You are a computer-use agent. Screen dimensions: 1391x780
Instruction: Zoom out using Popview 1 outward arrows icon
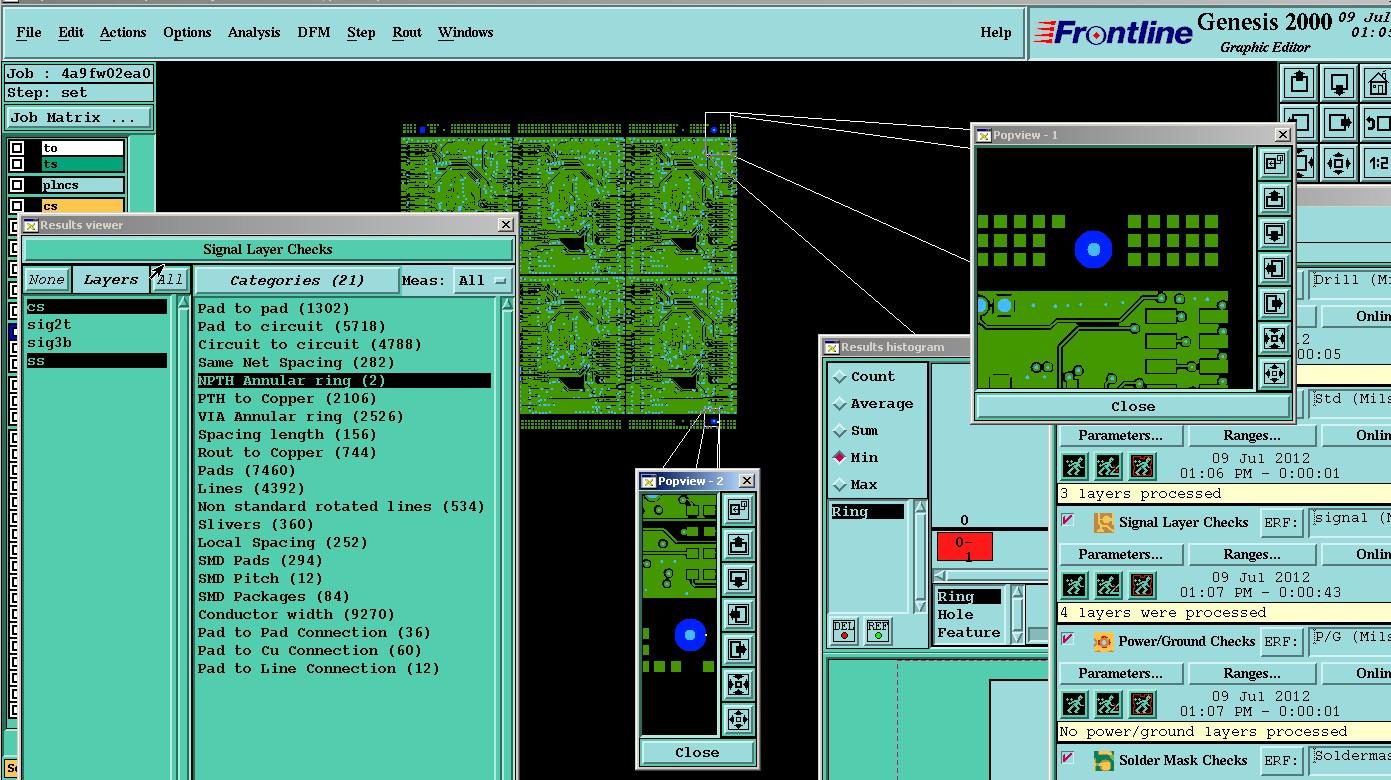coord(1274,373)
